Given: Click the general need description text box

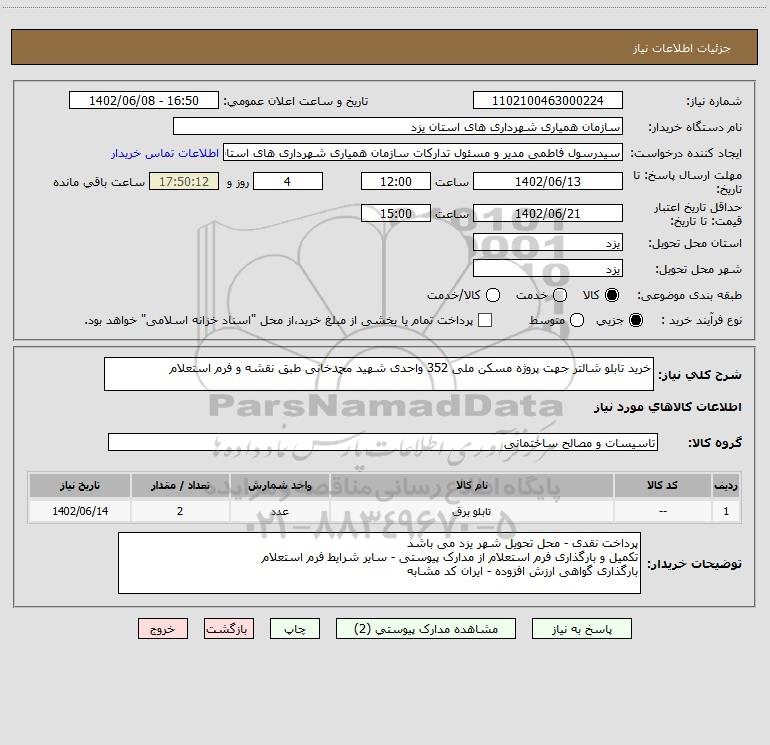Looking at the screenshot, I should [379, 374].
